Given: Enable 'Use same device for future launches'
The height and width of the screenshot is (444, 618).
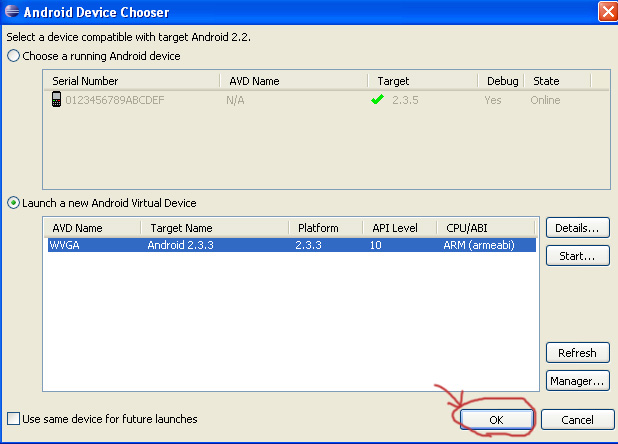Looking at the screenshot, I should point(13,419).
